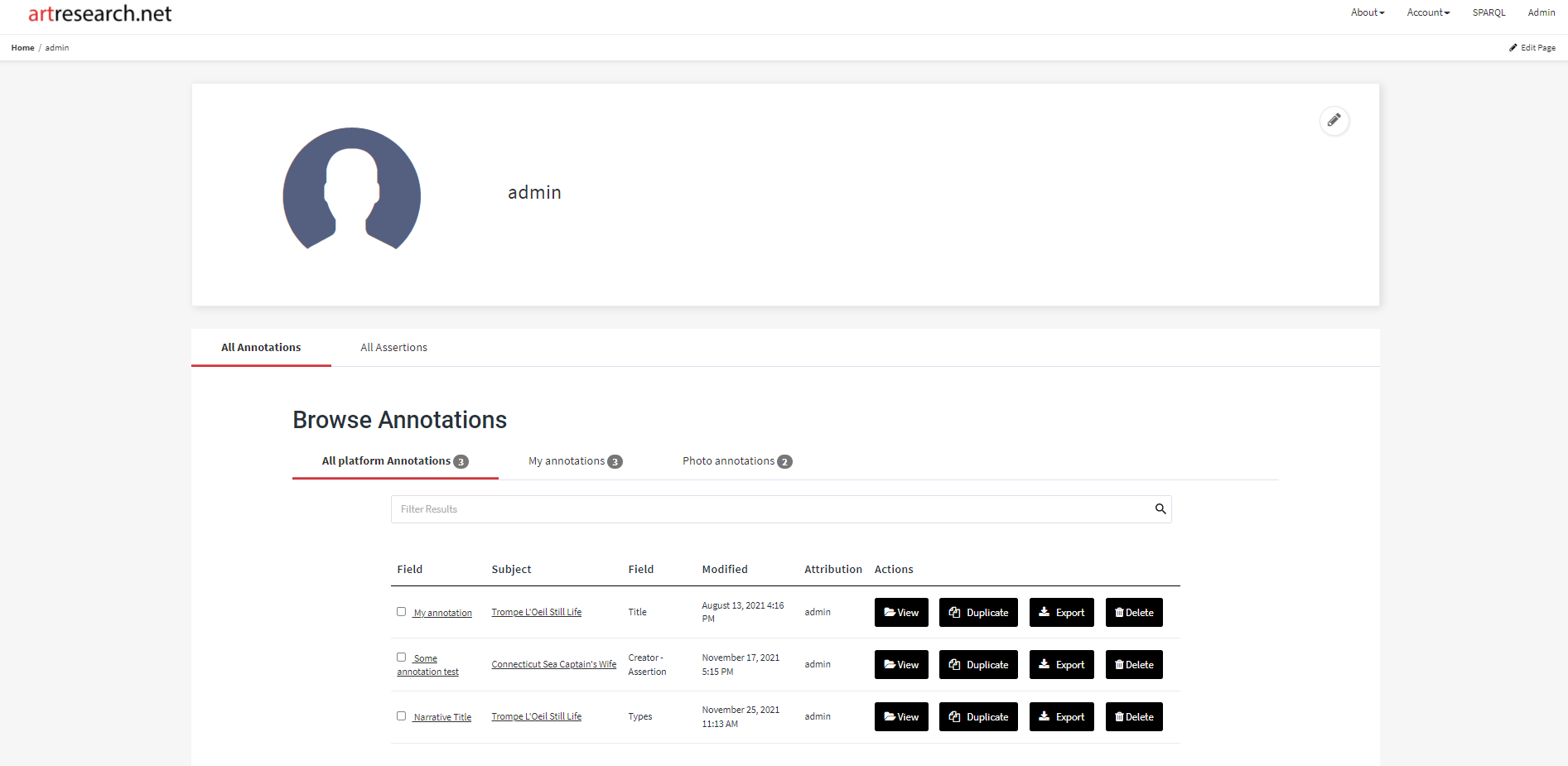
Task: Duplicate the My annotation entry
Action: [978, 613]
